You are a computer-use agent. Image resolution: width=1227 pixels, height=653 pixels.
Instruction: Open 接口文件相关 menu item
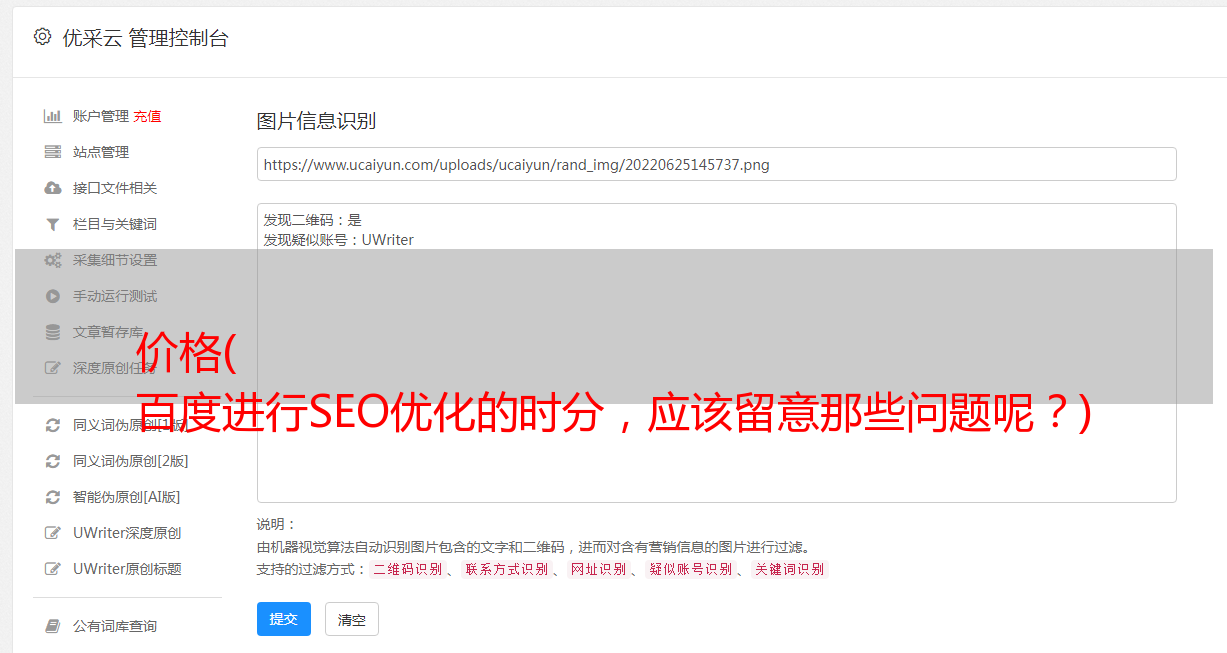(115, 188)
